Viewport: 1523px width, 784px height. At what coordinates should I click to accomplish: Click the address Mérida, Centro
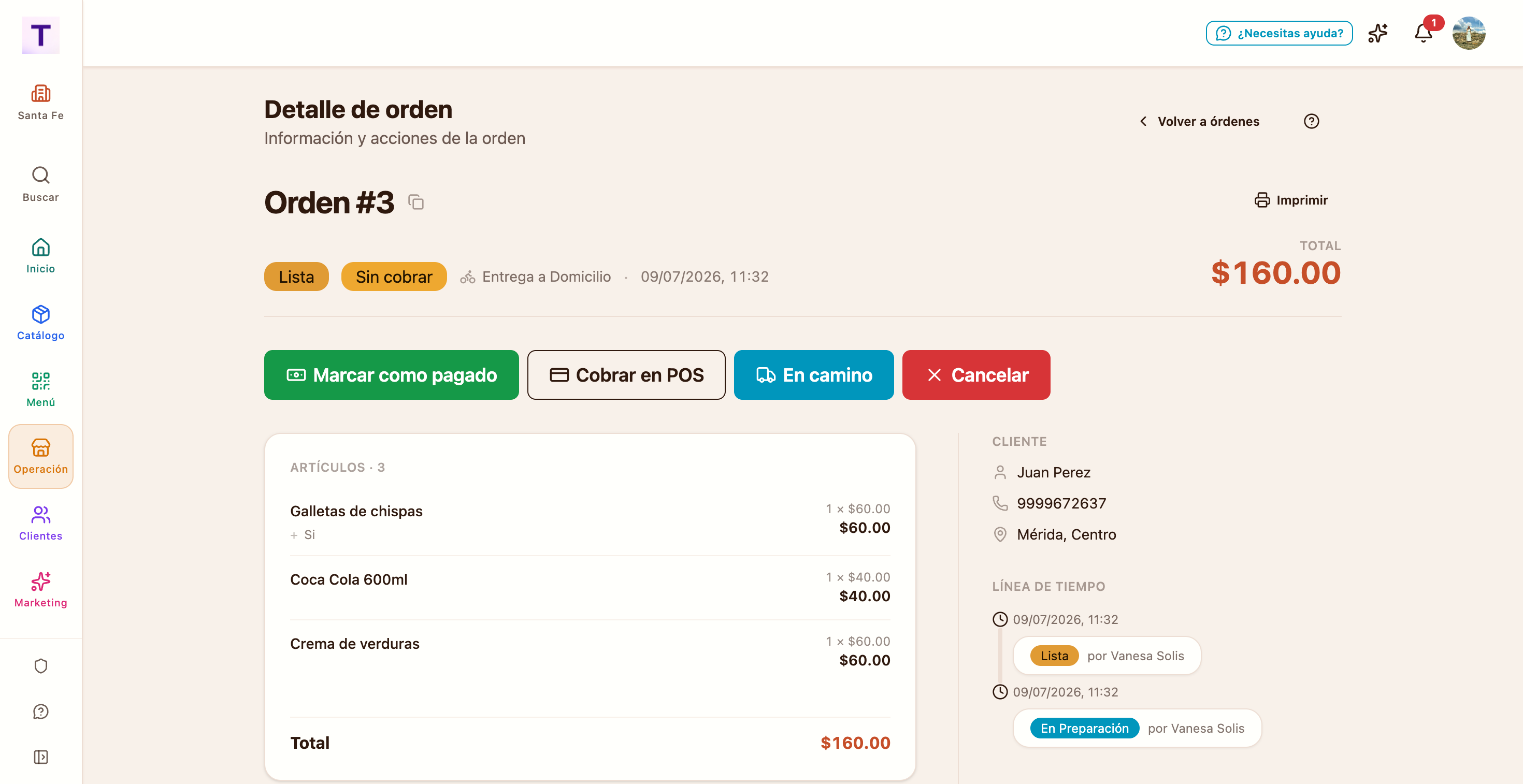[x=1067, y=535]
